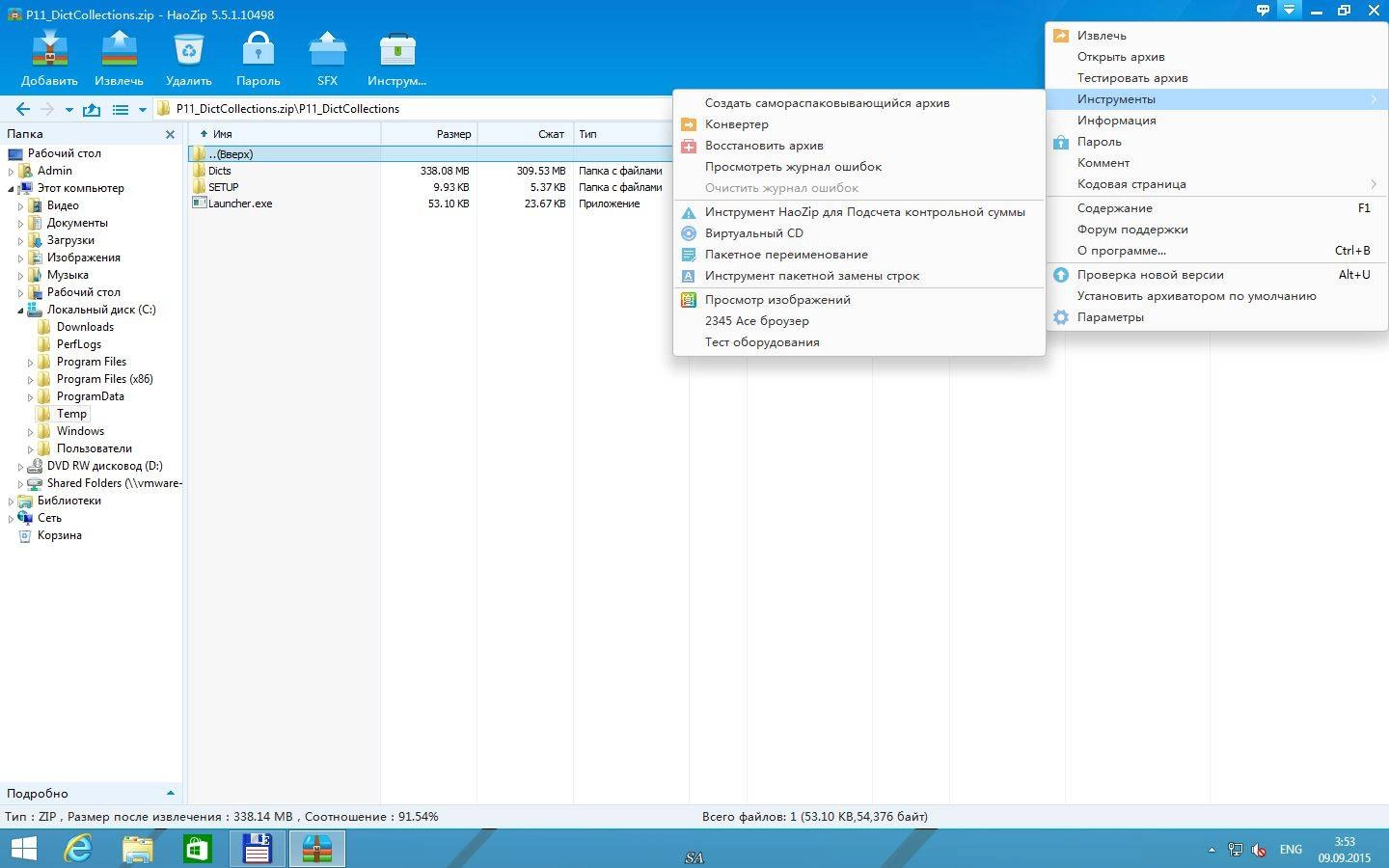Expand the Program Files folder node
This screenshot has height=868, width=1389.
(x=31, y=362)
